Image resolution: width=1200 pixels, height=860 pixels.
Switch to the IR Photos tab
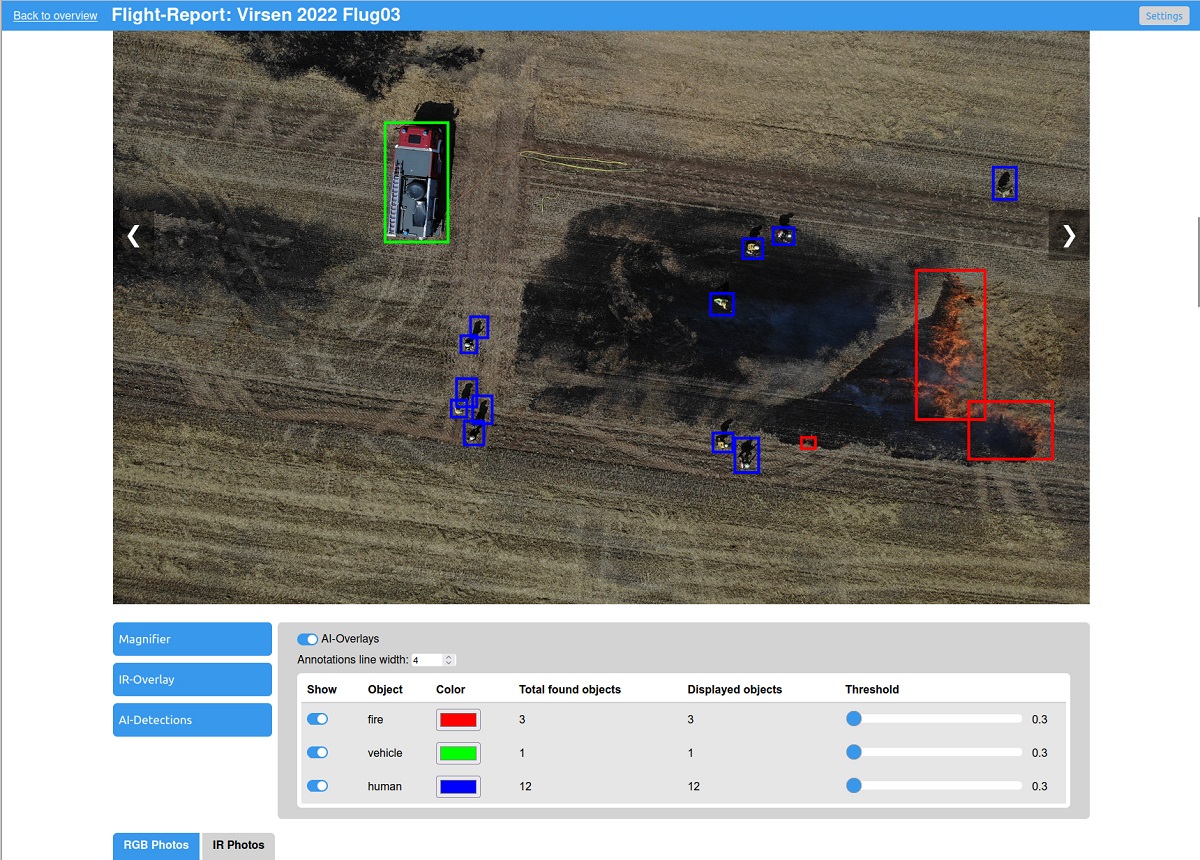coord(238,845)
